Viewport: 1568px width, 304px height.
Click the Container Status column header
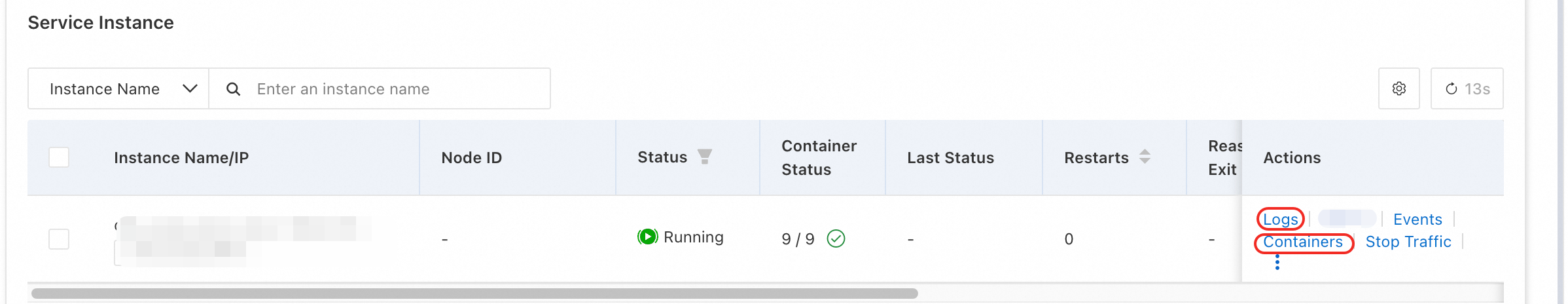(x=819, y=158)
